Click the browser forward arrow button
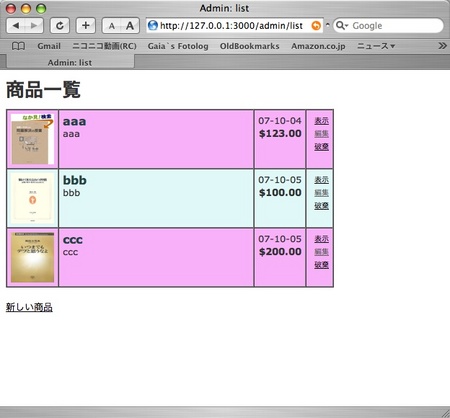This screenshot has width=450, height=418. pyautogui.click(x=34, y=26)
